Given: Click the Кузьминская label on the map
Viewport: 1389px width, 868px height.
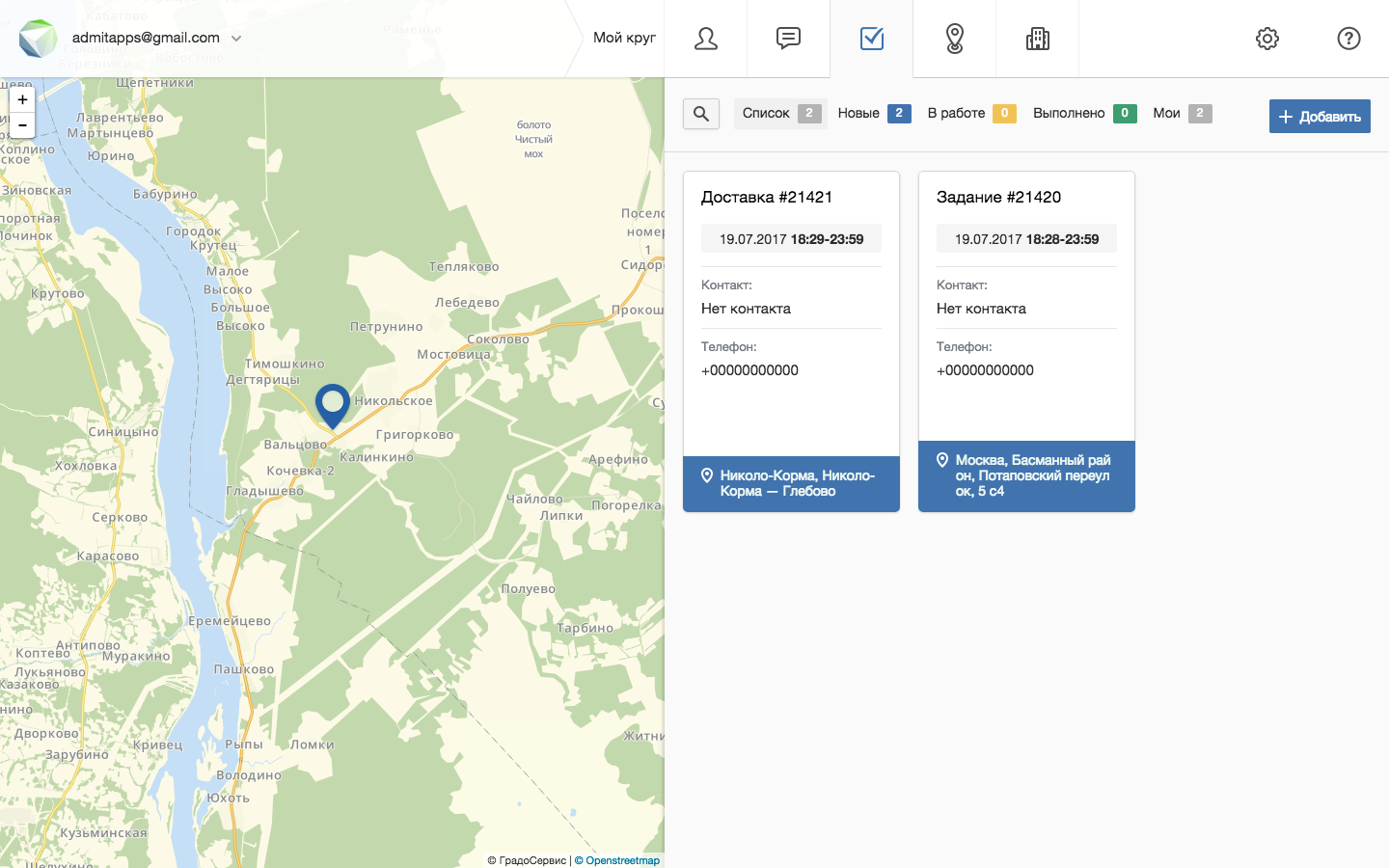Looking at the screenshot, I should (104, 833).
